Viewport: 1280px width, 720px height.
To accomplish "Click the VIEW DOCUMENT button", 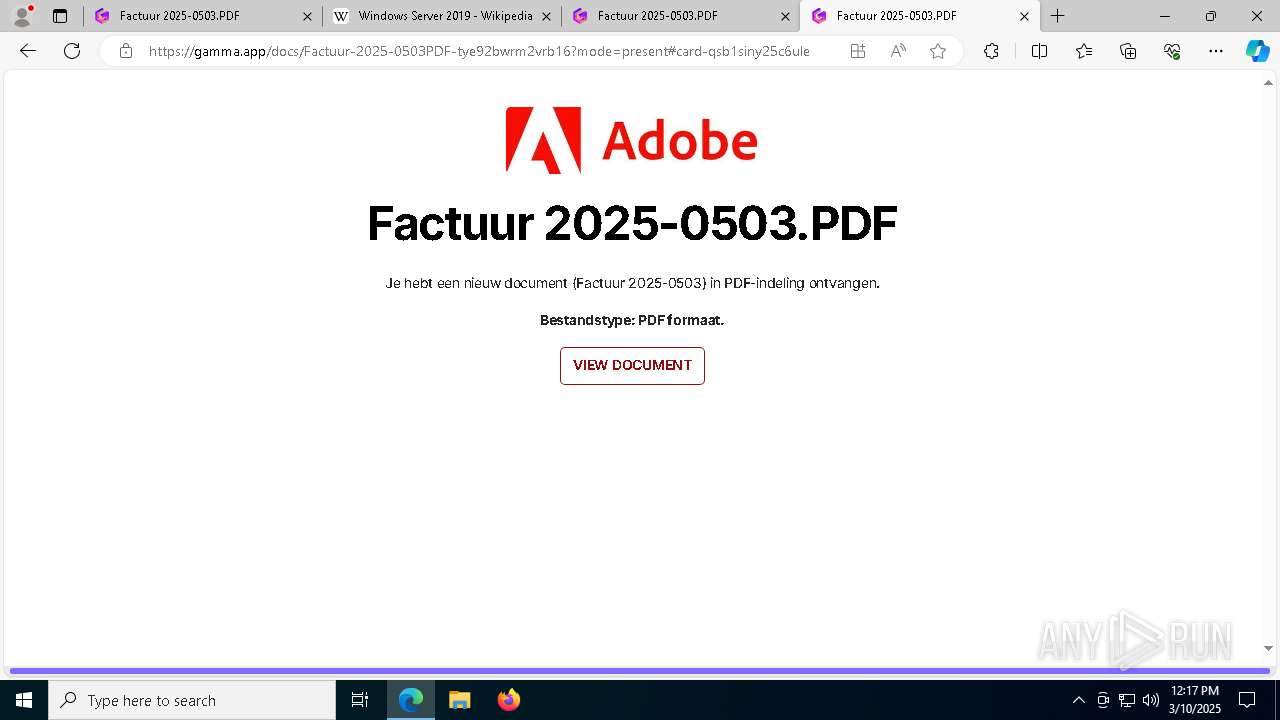I will pyautogui.click(x=632, y=366).
